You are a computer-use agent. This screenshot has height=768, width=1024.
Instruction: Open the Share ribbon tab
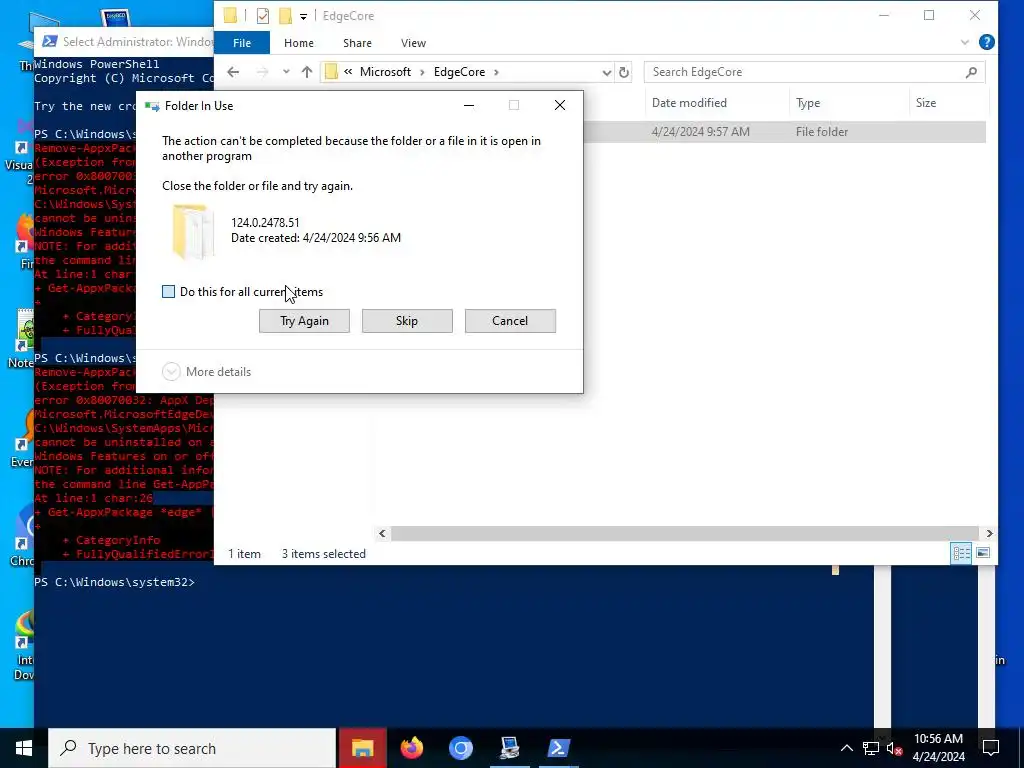[x=357, y=43]
